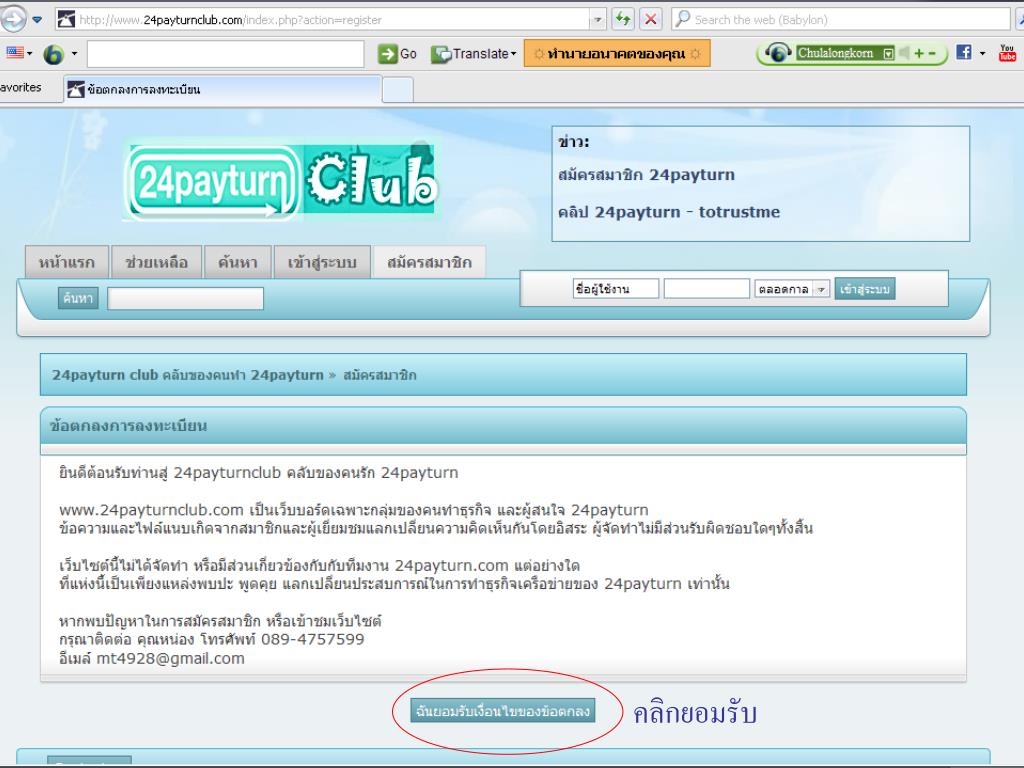Open the ช่วยเหลือ menu tab

point(157,263)
